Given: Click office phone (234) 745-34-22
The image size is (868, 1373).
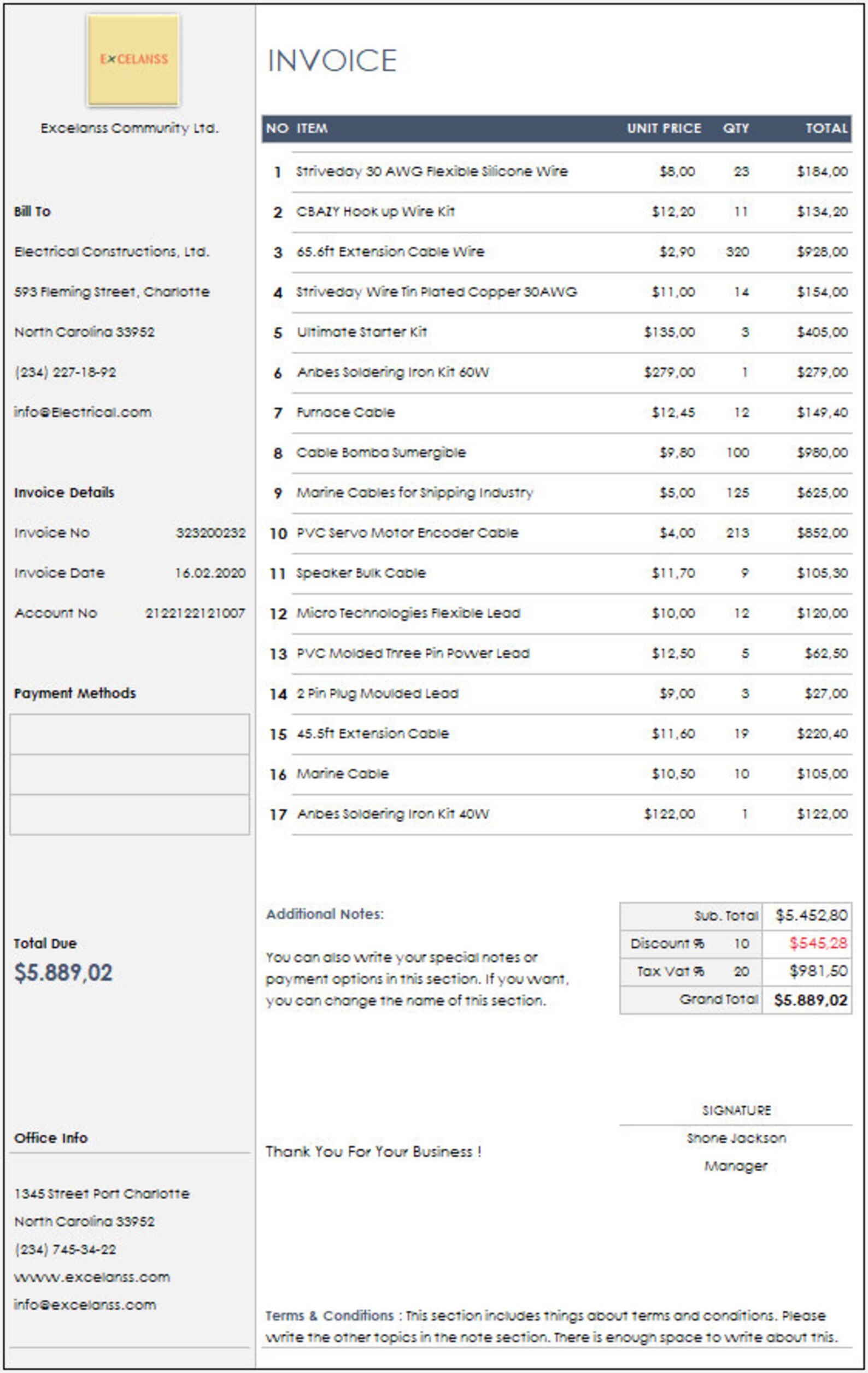Looking at the screenshot, I should (65, 1249).
